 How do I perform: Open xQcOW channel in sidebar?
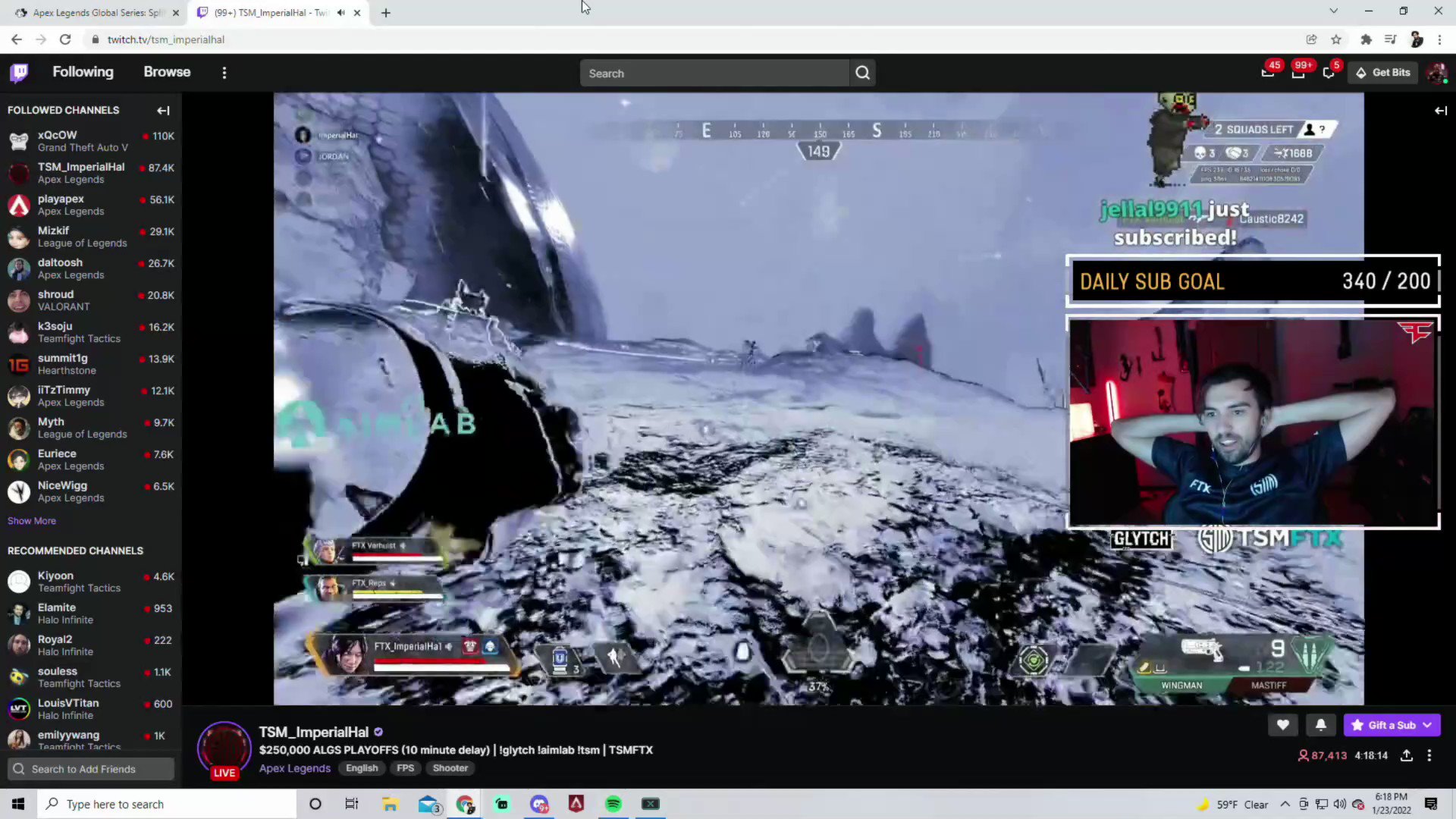91,141
